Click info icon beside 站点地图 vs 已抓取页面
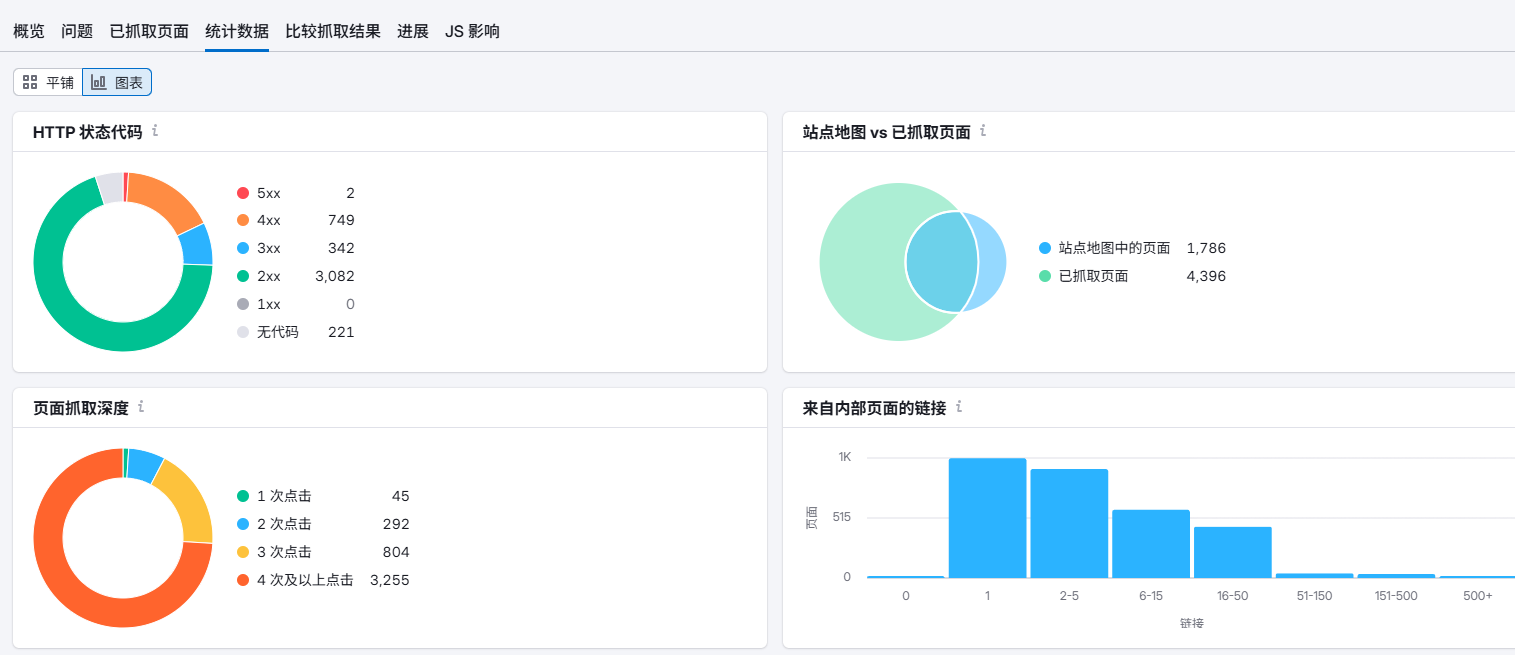Screen dimensions: 1515x655 pos(983,131)
